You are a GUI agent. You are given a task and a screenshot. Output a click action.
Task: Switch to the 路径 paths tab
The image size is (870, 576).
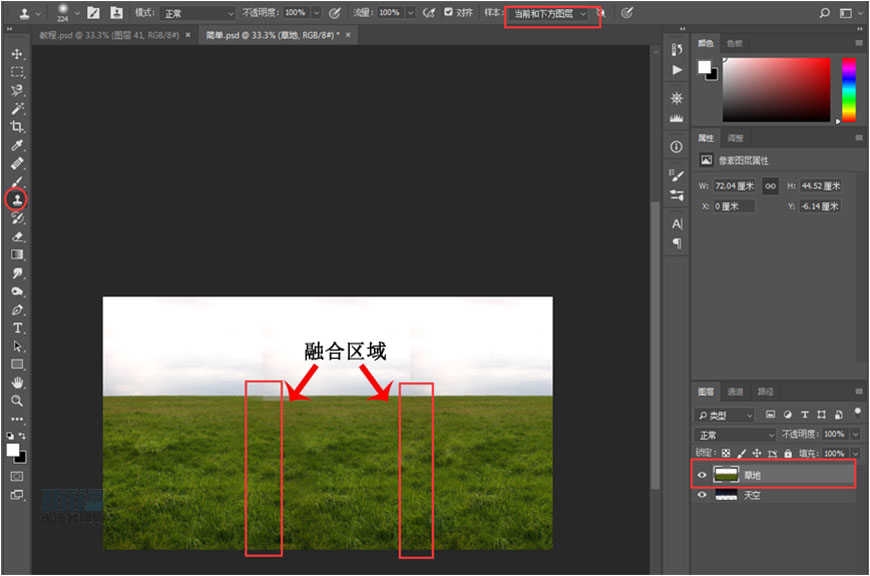[766, 392]
